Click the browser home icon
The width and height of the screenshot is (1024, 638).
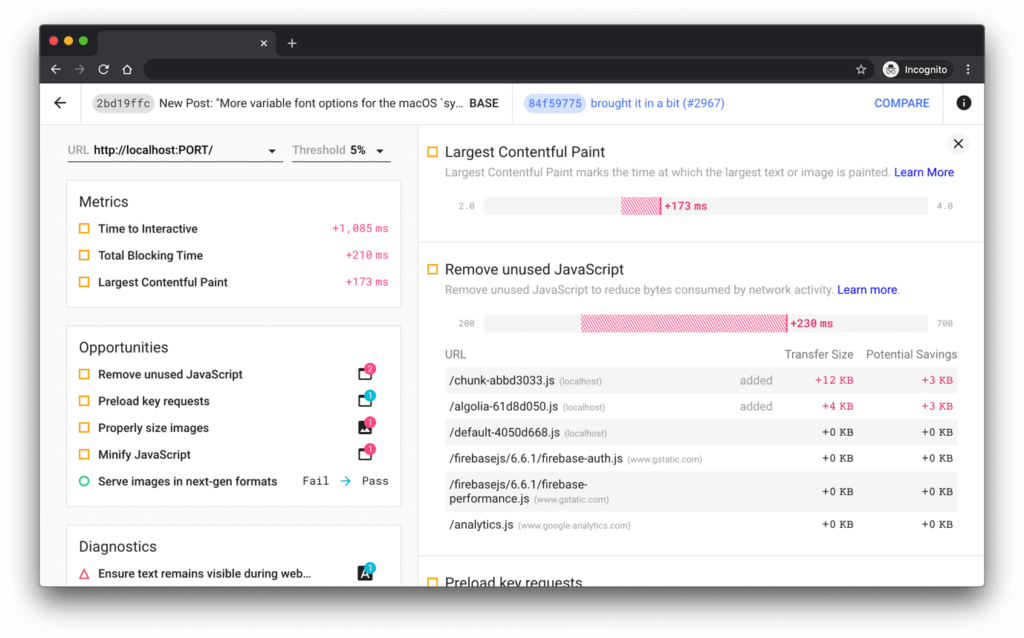coord(127,70)
